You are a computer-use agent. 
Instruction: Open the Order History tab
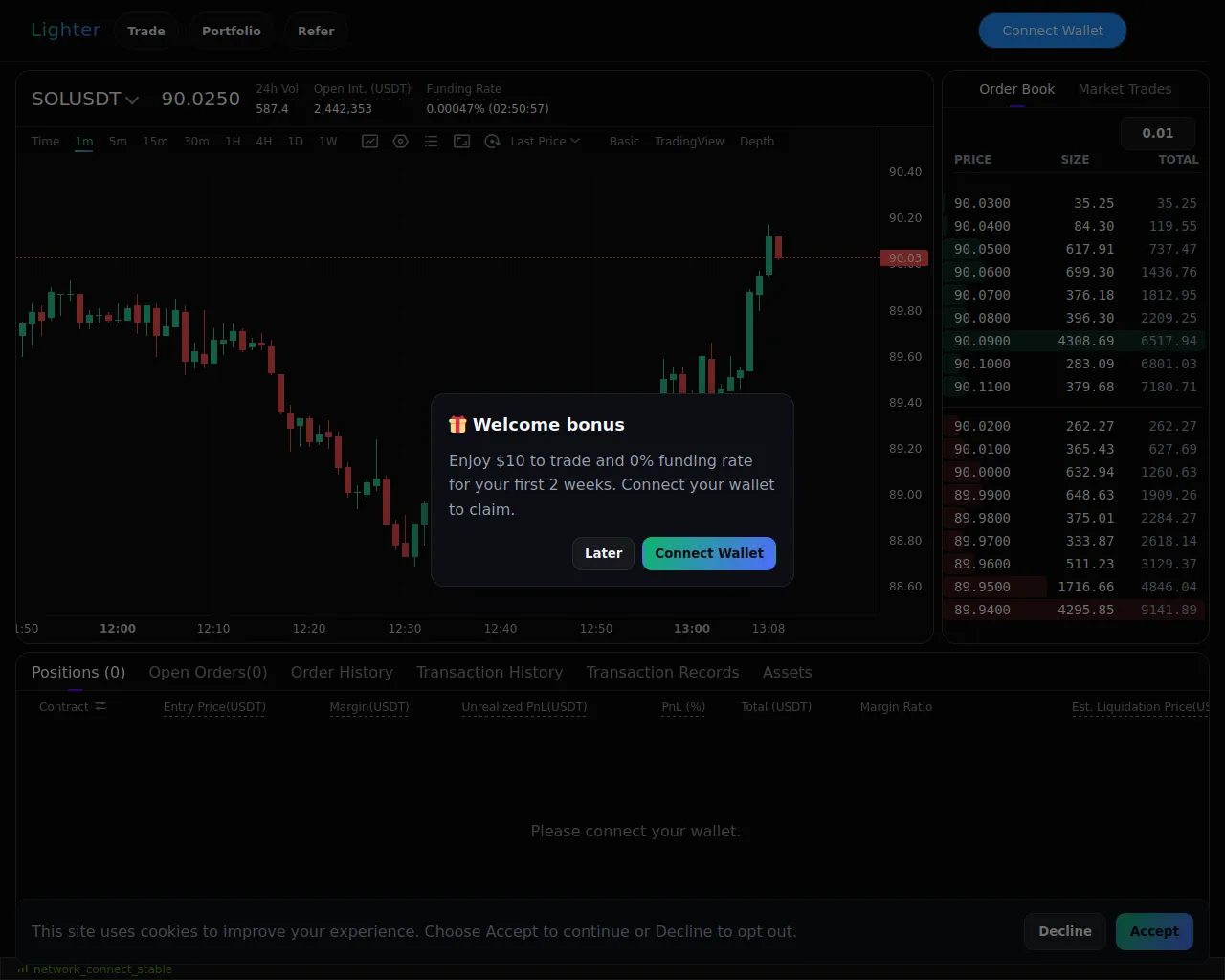tap(342, 673)
